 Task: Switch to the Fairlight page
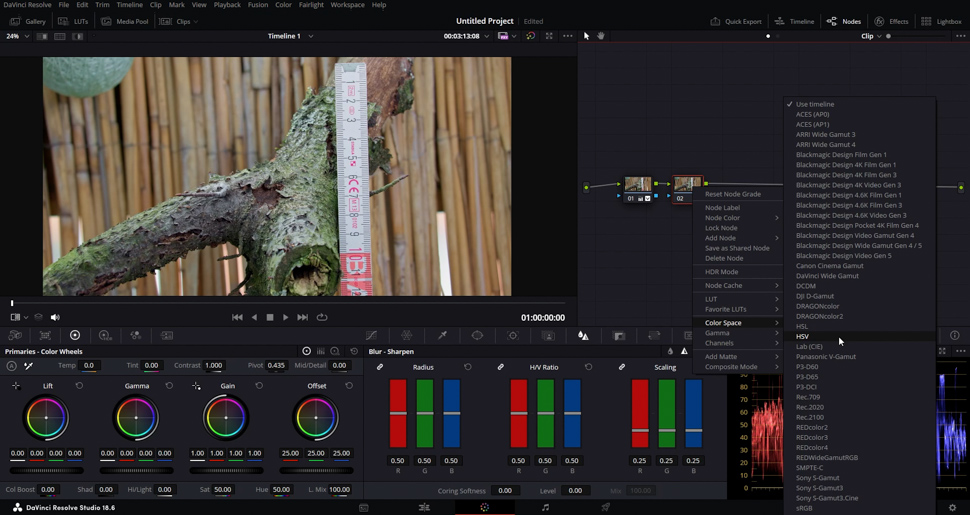(x=545, y=508)
